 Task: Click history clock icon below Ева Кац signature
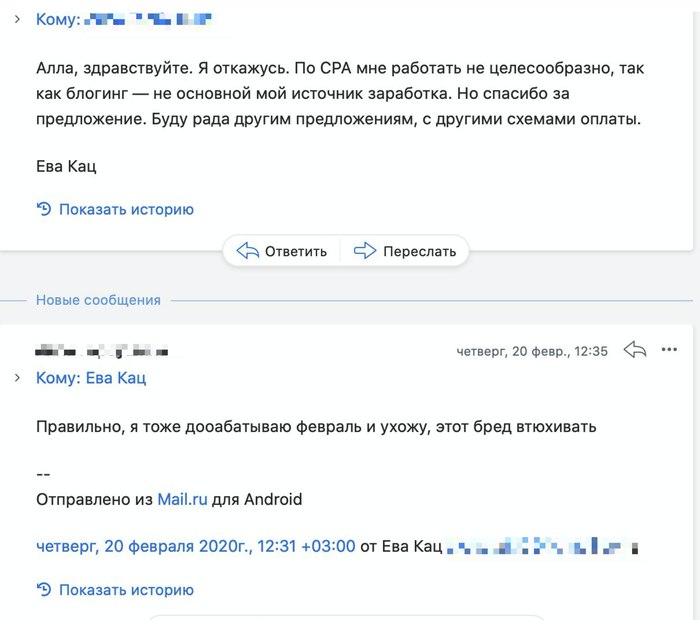pyautogui.click(x=43, y=210)
